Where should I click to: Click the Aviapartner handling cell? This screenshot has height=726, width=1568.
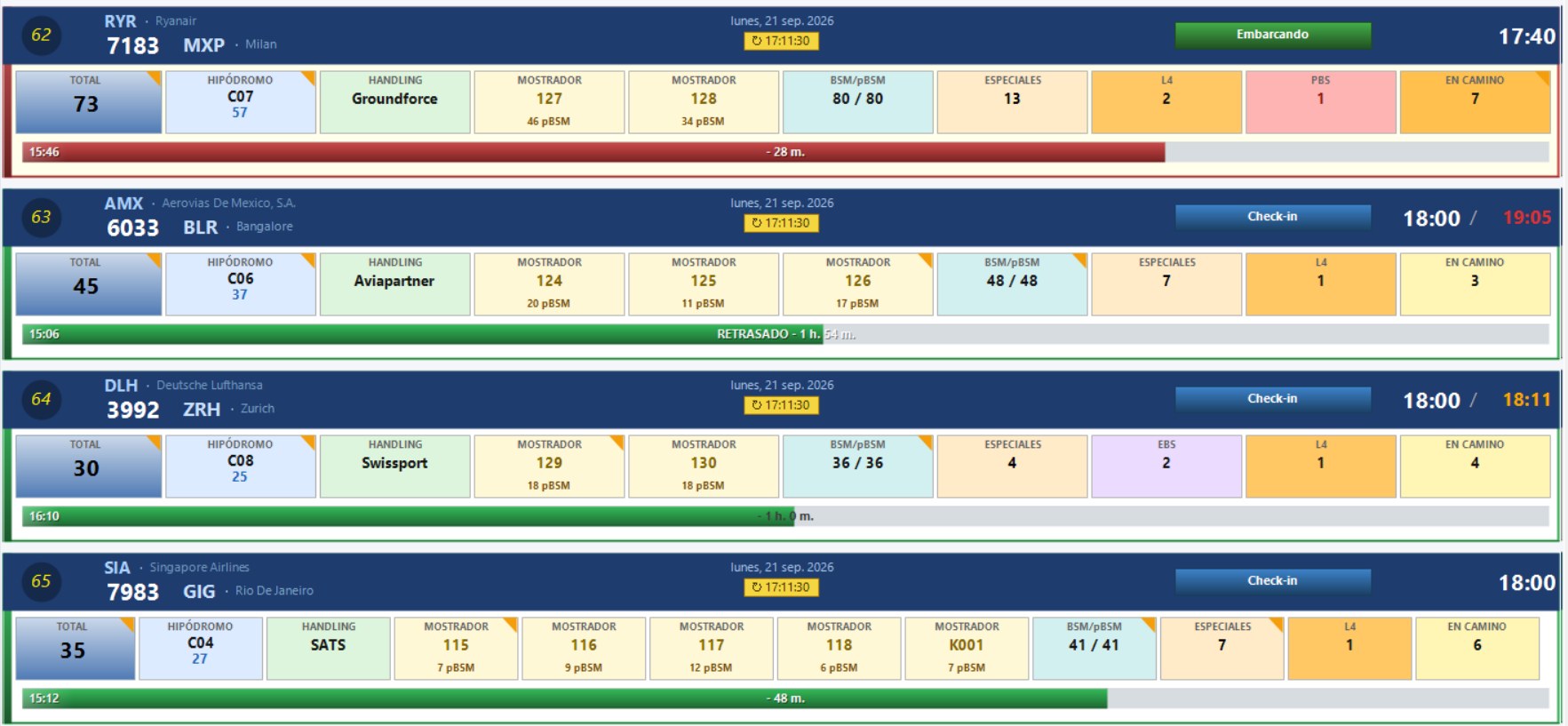click(395, 284)
